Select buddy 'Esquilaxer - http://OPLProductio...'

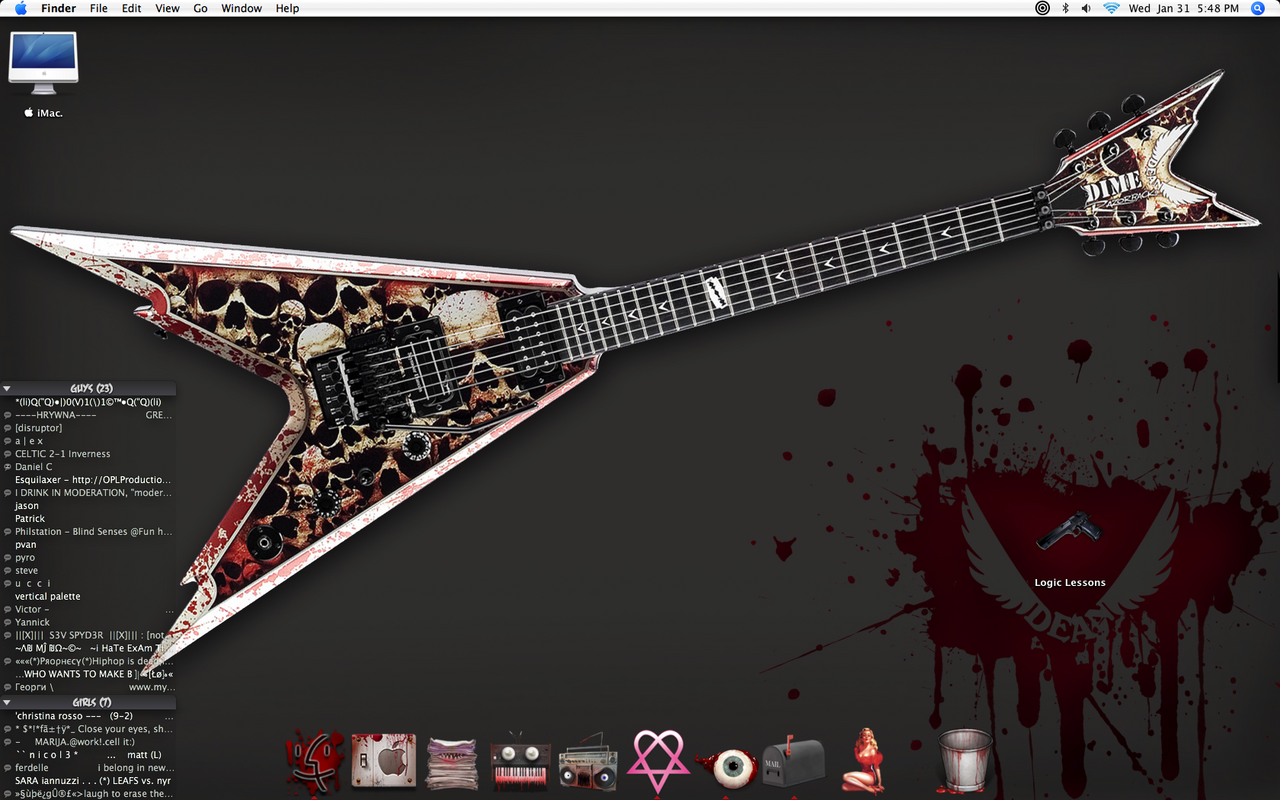pos(88,480)
